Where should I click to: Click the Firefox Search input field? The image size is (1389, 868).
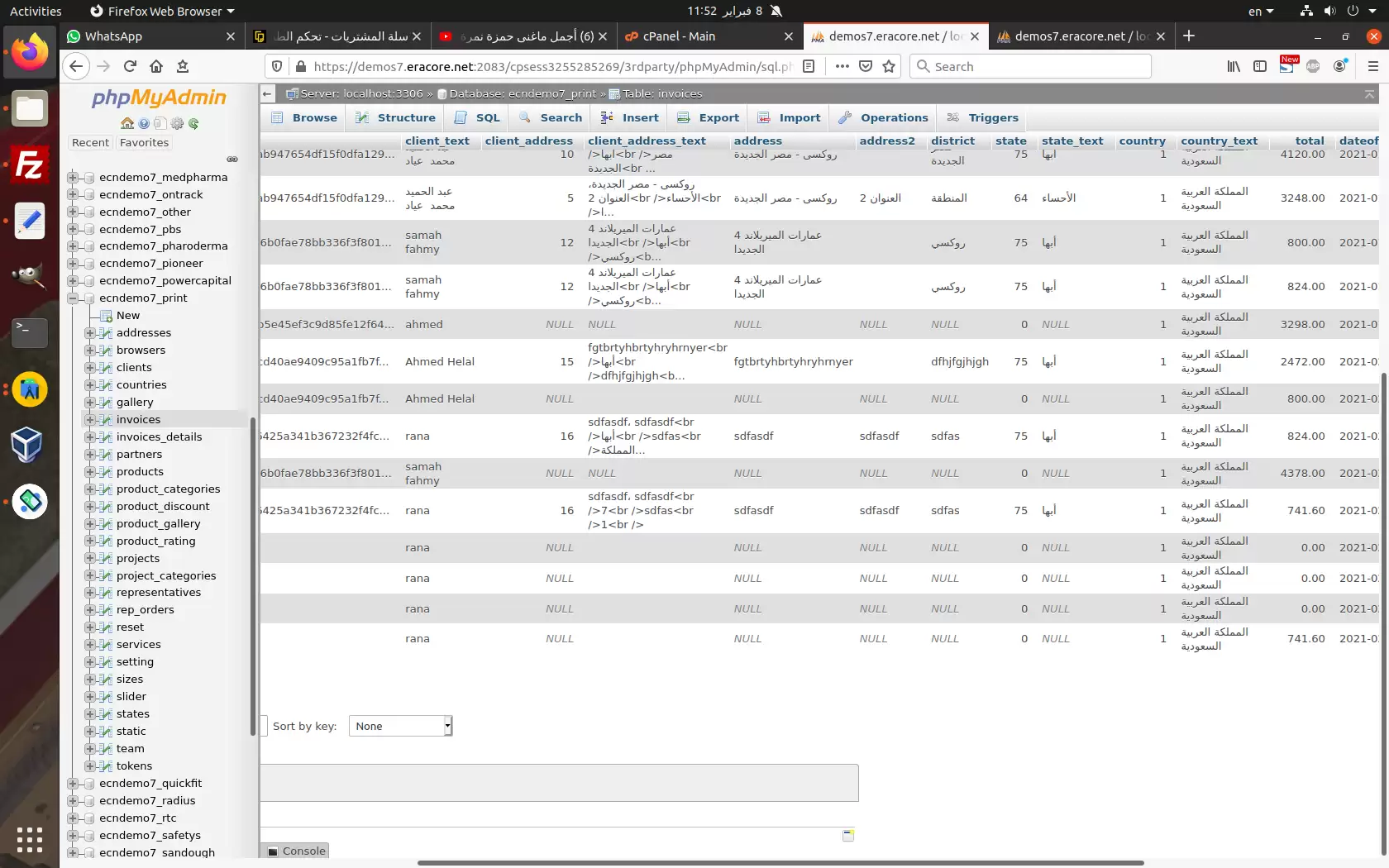pyautogui.click(x=1037, y=66)
